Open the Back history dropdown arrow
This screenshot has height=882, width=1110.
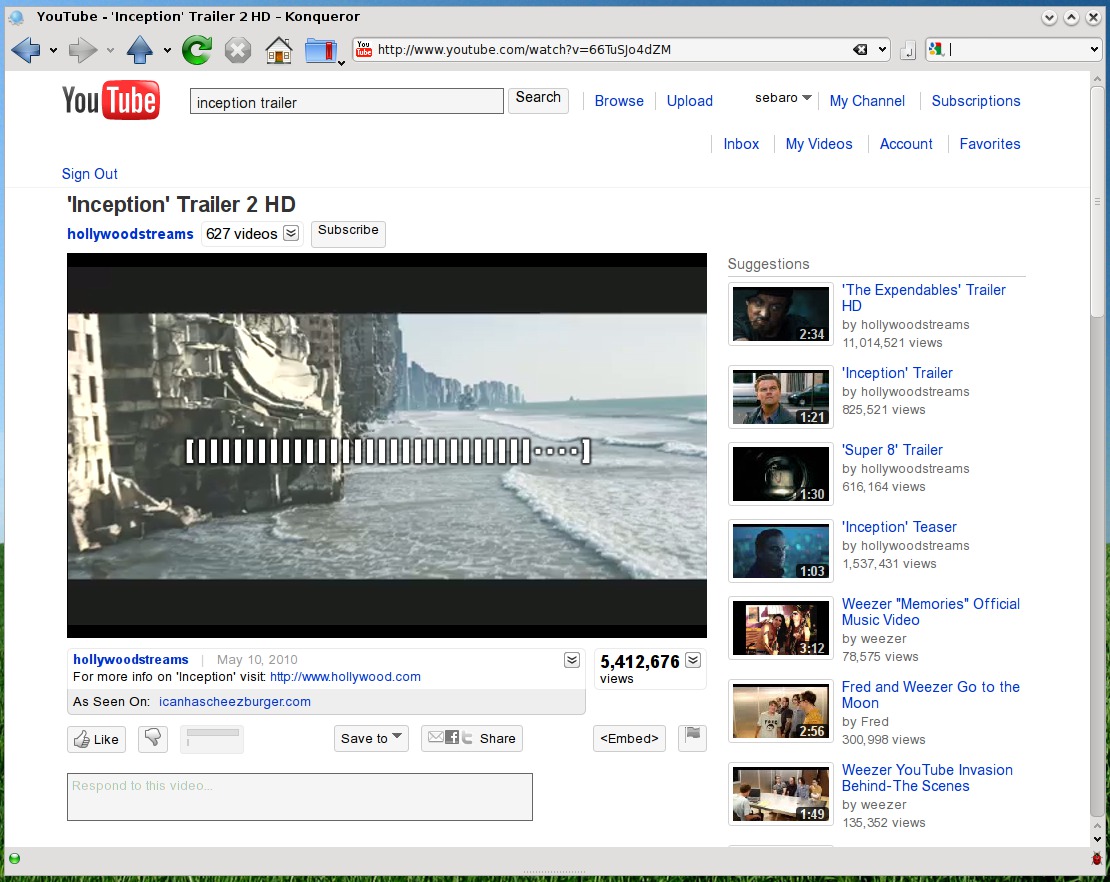(53, 50)
